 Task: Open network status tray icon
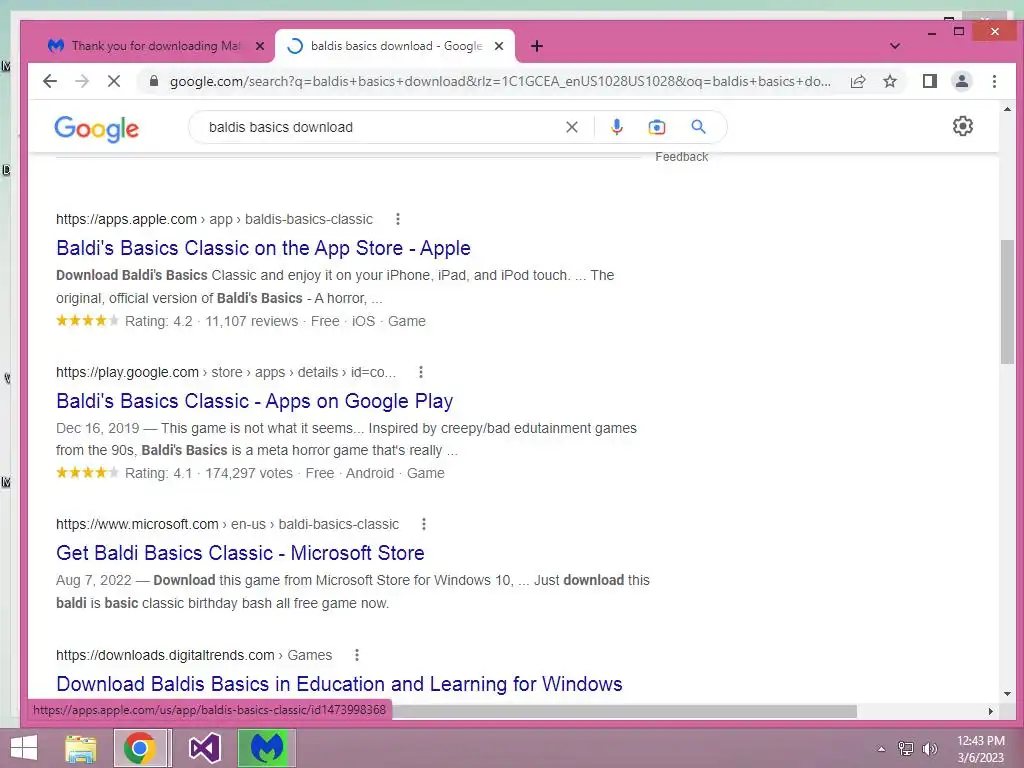point(905,748)
